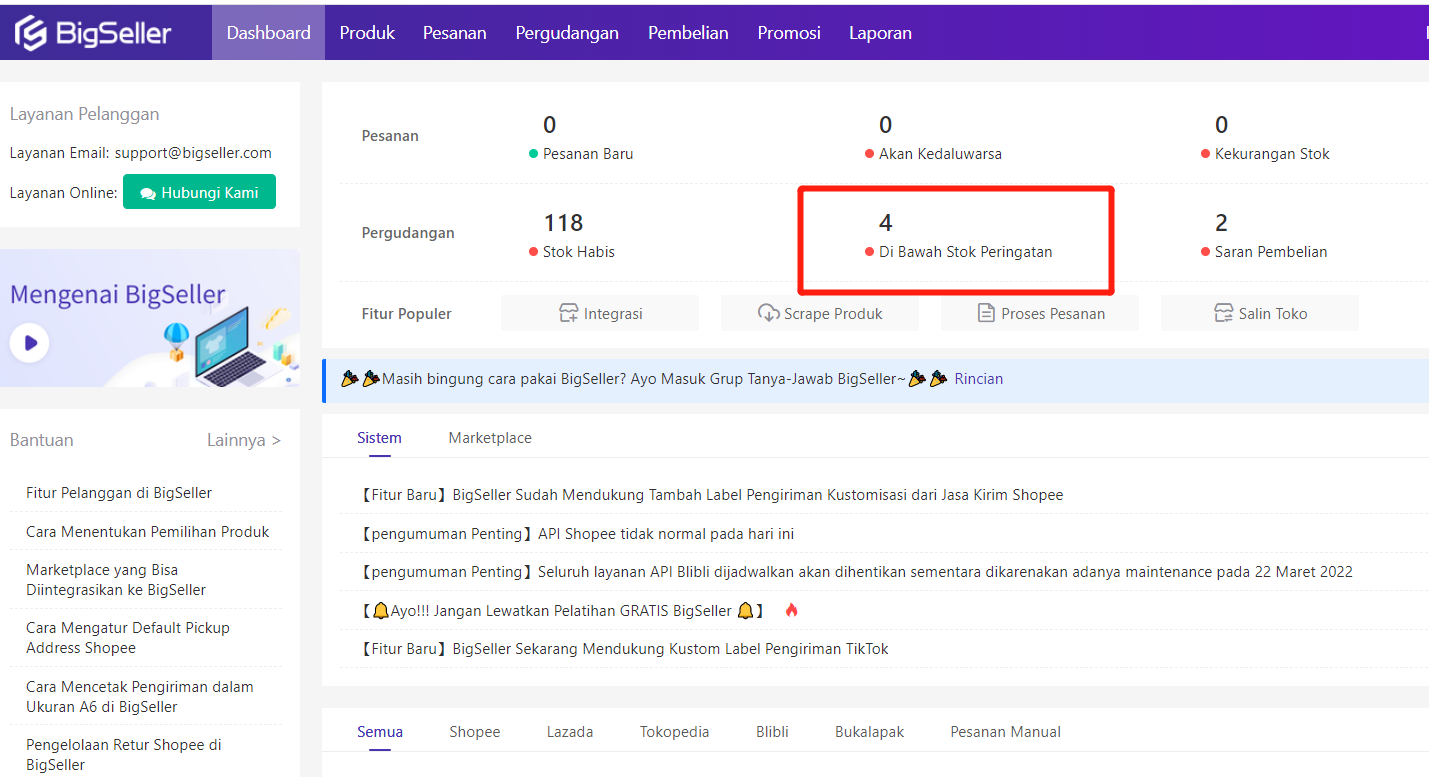This screenshot has height=777, width=1429.
Task: Select the Tokopedia orders tab
Action: click(x=674, y=732)
